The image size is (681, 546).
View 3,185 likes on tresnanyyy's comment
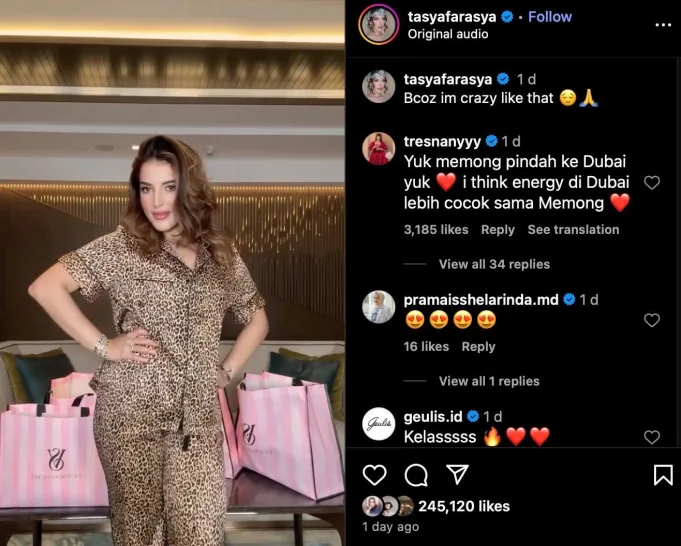436,229
